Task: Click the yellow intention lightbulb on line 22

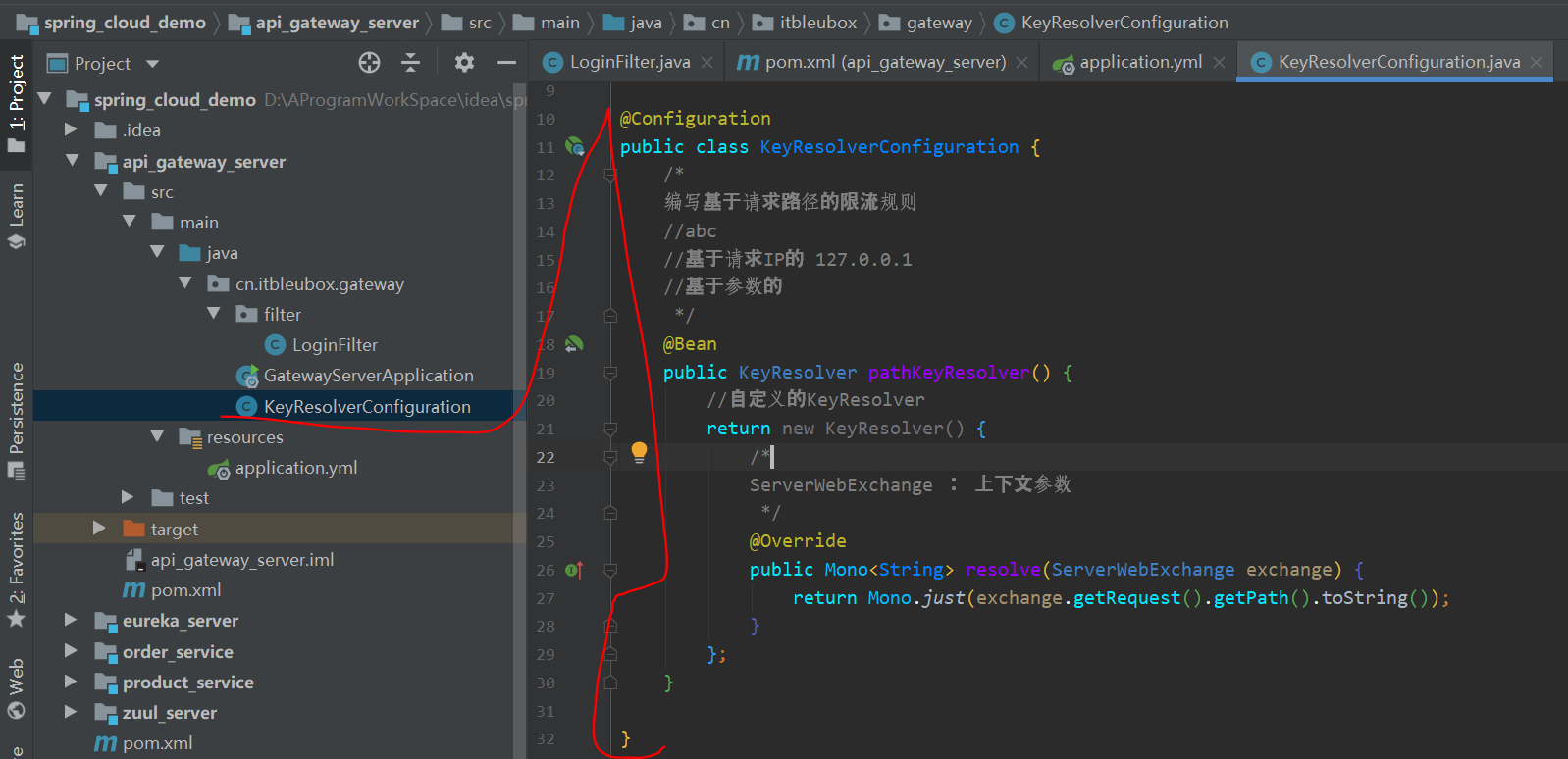Action: tap(639, 452)
